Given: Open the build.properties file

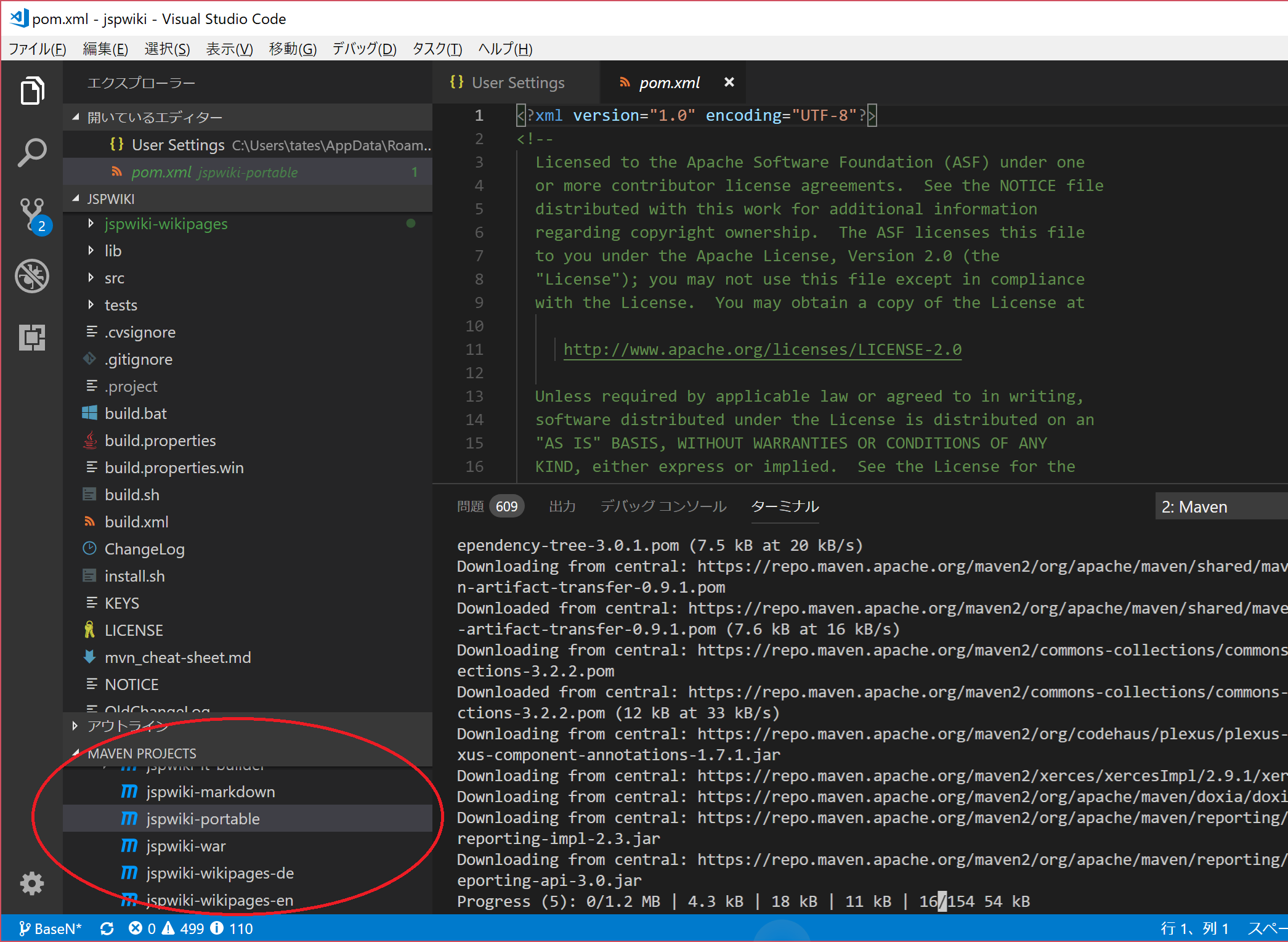Looking at the screenshot, I should pyautogui.click(x=248, y=441).
